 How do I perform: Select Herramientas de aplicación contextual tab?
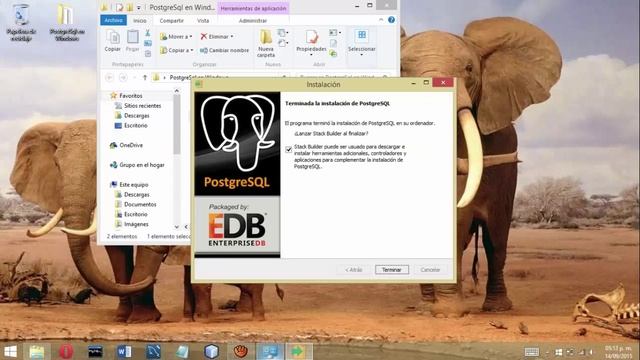point(253,8)
